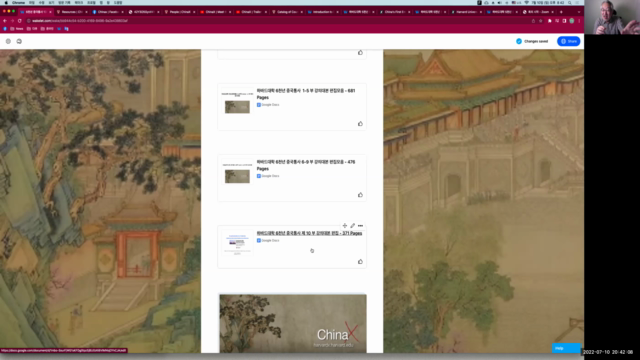The height and width of the screenshot is (360, 640).
Task: Switch to the Introduction tab
Action: coord(322,12)
